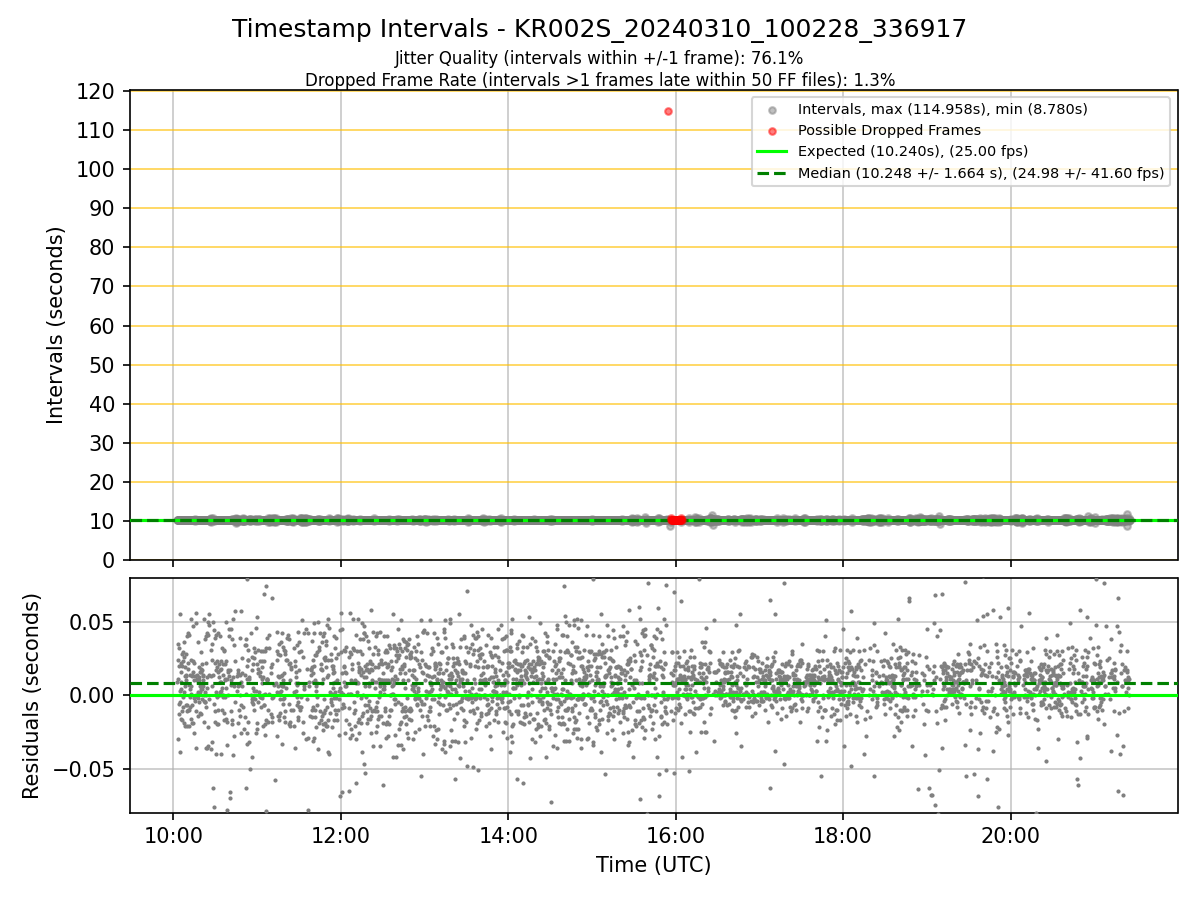
Task: Click the 'Time (UTC)' x-axis label
Action: pos(653,865)
